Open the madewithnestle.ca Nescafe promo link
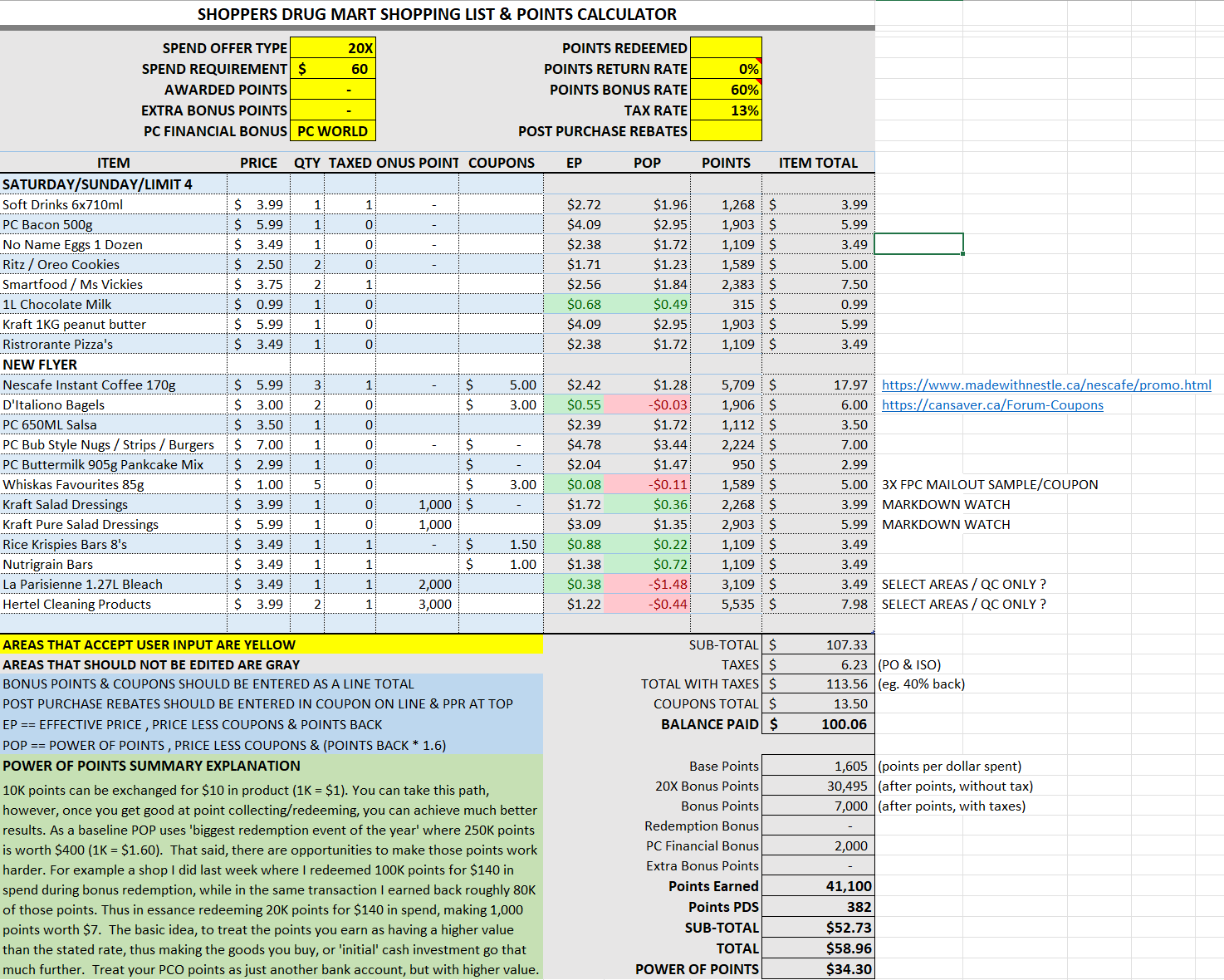This screenshot has height=980, width=1224. tap(1045, 385)
